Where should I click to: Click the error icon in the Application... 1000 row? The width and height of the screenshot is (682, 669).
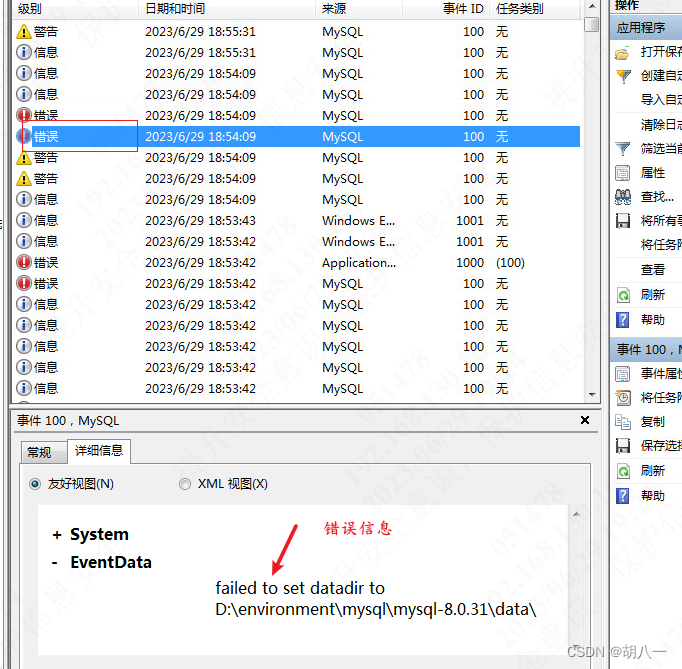click(24, 262)
